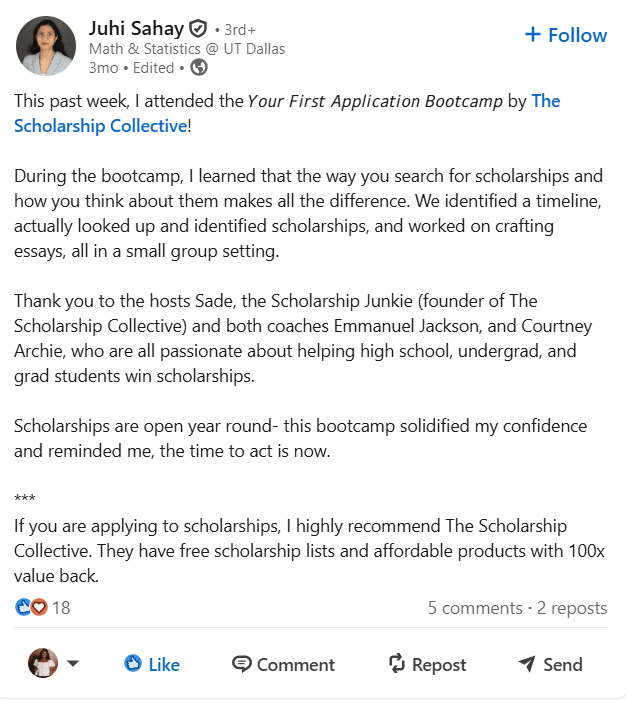Repost this post
Screen dimensions: 626x702
(427, 664)
